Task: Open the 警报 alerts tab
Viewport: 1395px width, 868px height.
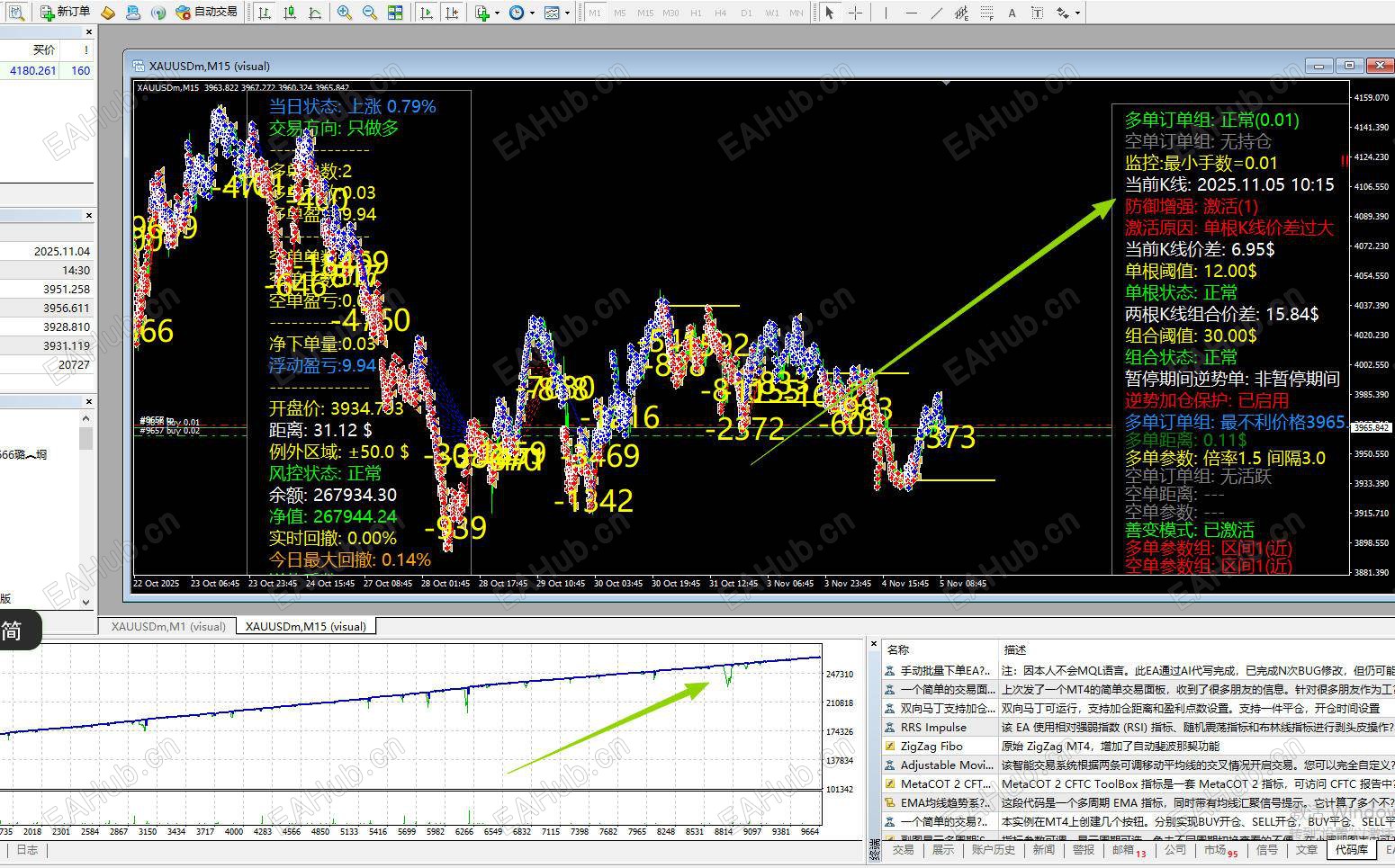Action: pyautogui.click(x=1084, y=850)
